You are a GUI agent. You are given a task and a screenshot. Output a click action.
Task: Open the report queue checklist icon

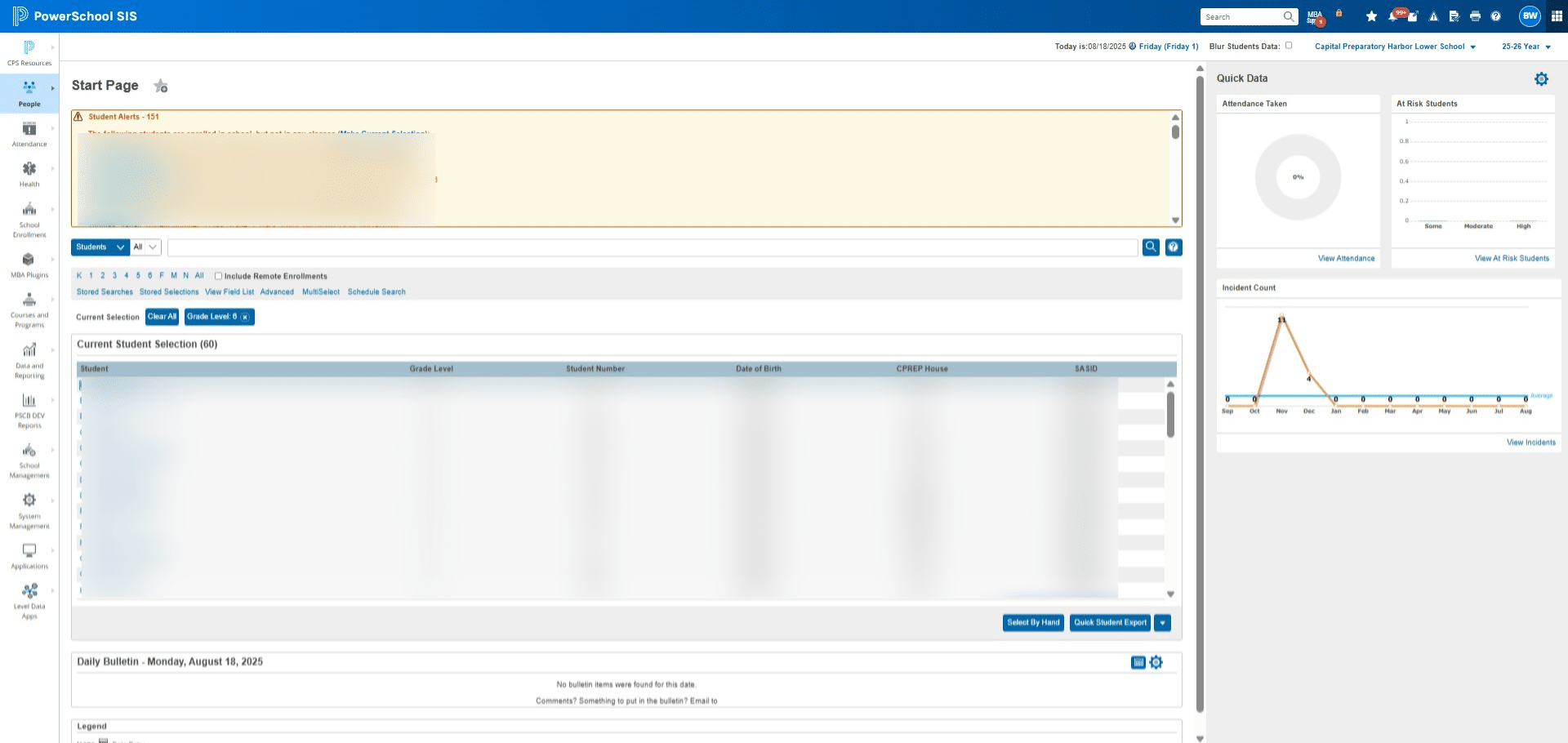click(x=1454, y=16)
